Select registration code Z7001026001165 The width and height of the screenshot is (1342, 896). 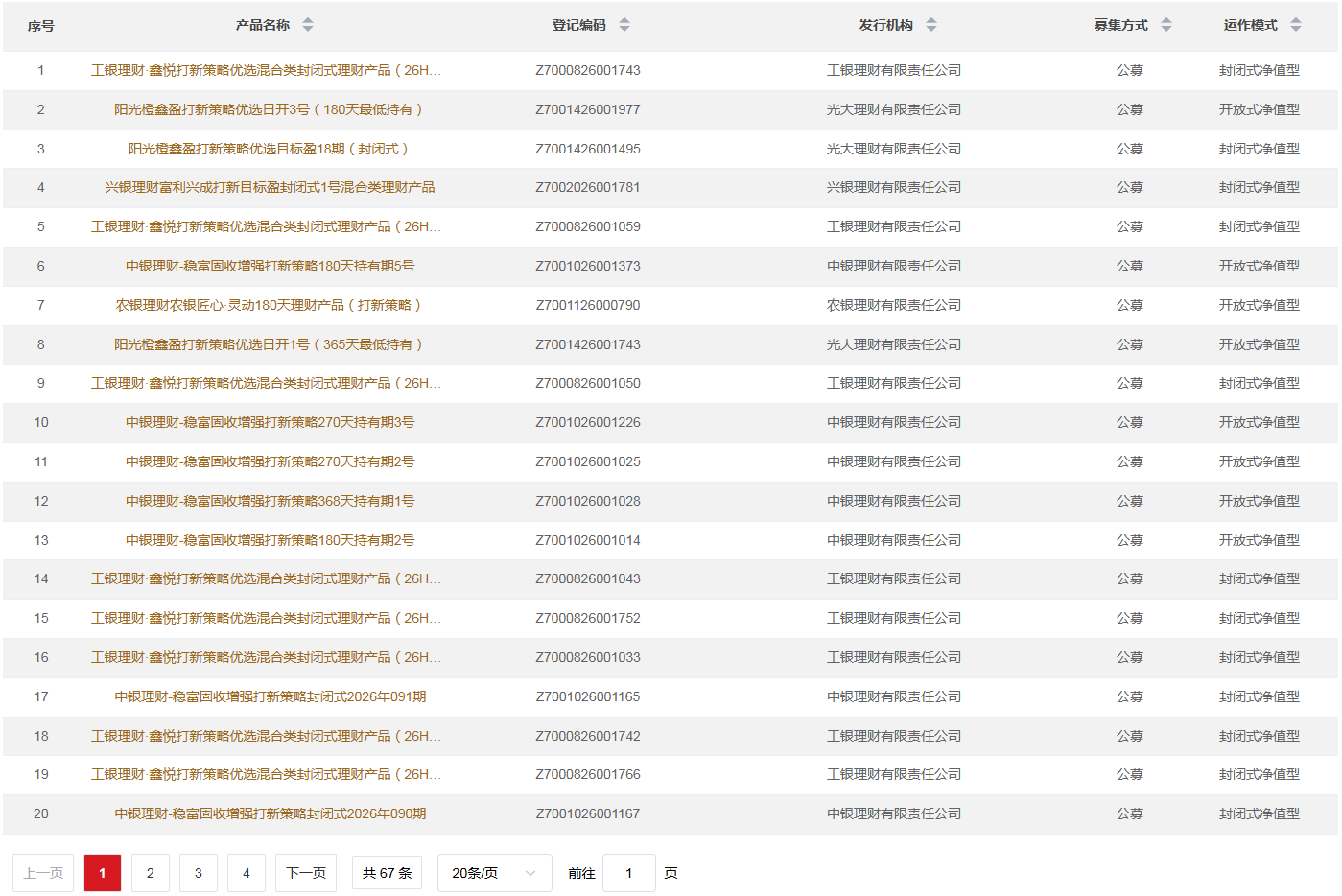tap(588, 696)
